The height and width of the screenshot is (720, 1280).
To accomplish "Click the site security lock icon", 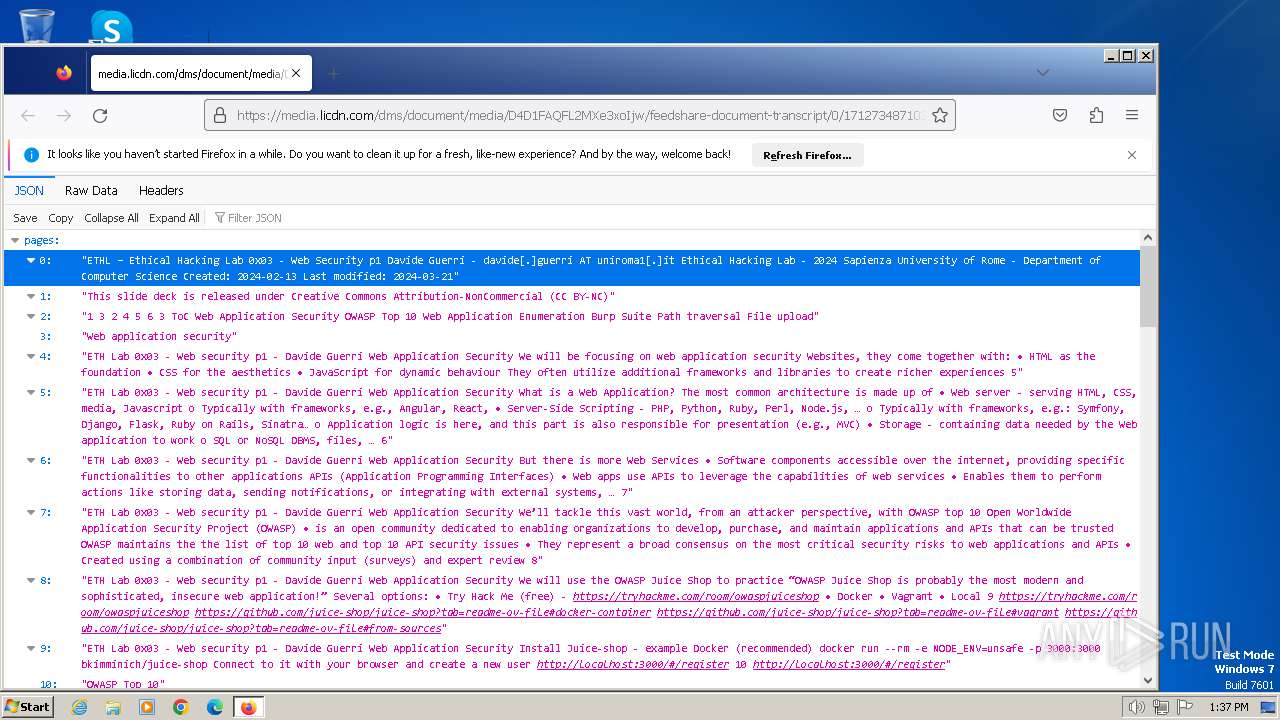I will (221, 116).
